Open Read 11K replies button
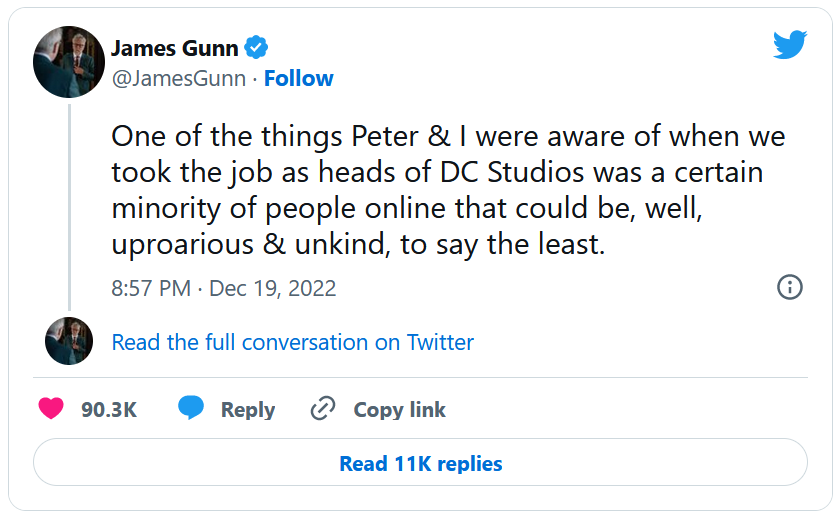Image resolution: width=840 pixels, height=520 pixels. (x=420, y=464)
